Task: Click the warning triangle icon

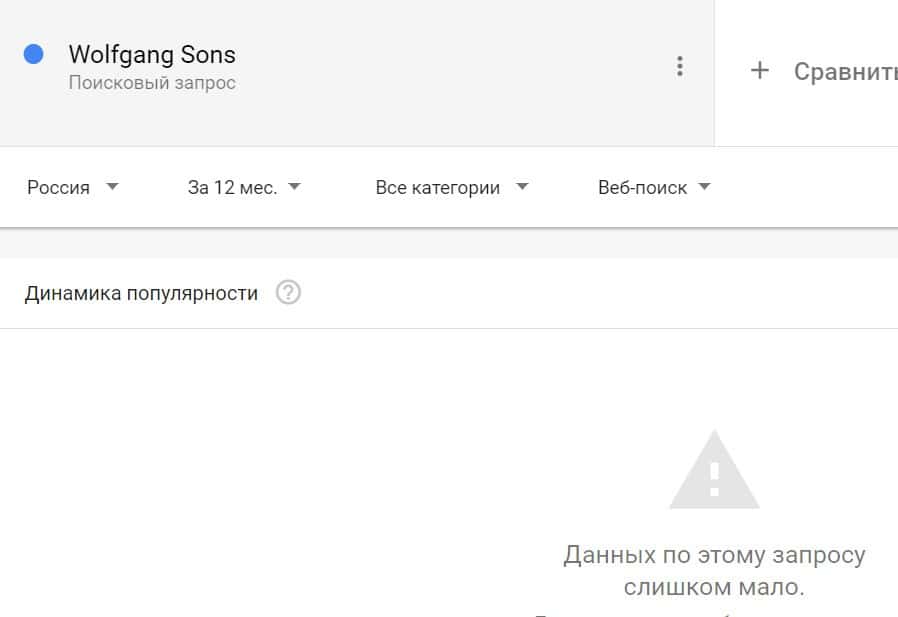Action: (713, 471)
